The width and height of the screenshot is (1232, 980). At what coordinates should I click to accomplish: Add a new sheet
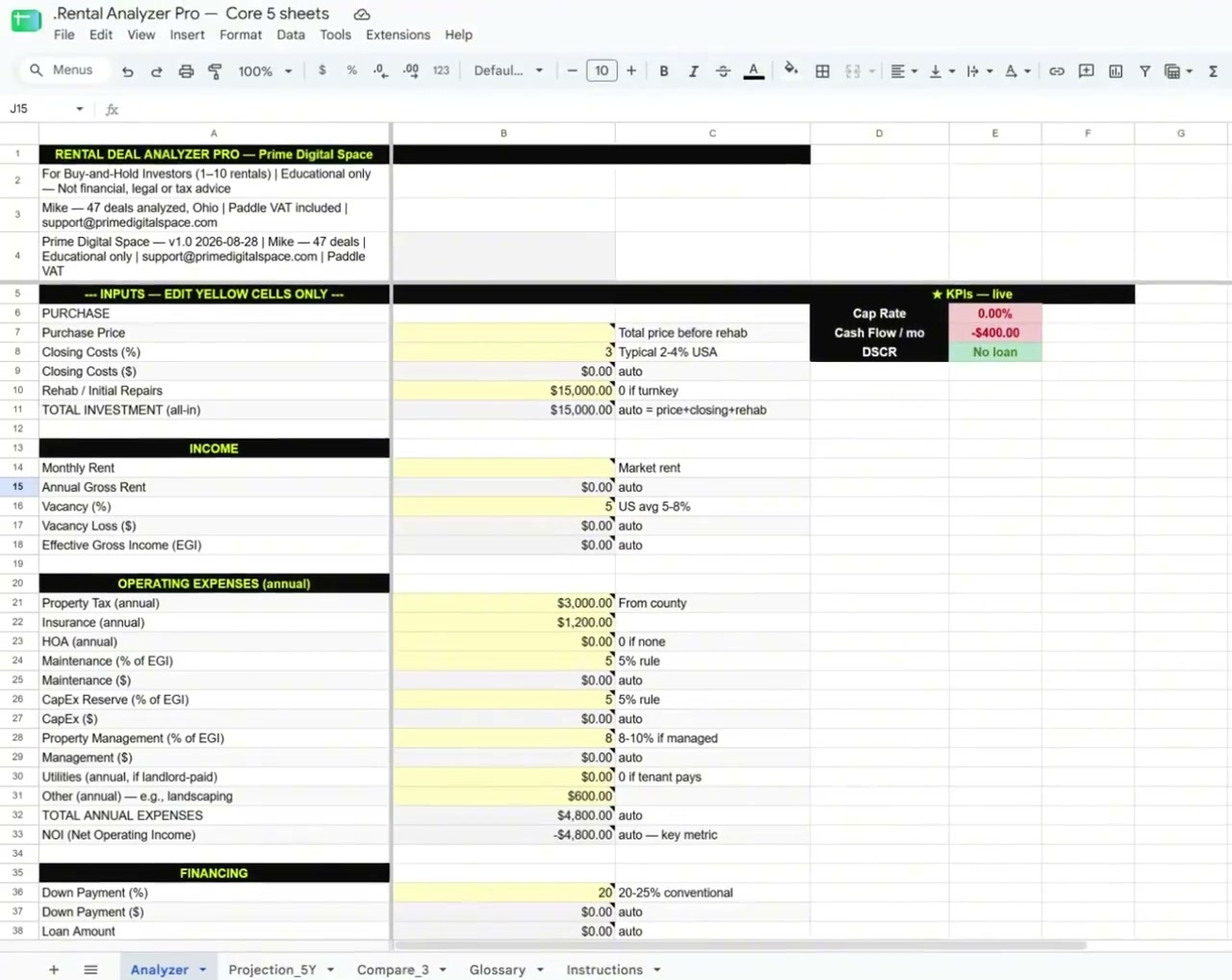point(54,969)
